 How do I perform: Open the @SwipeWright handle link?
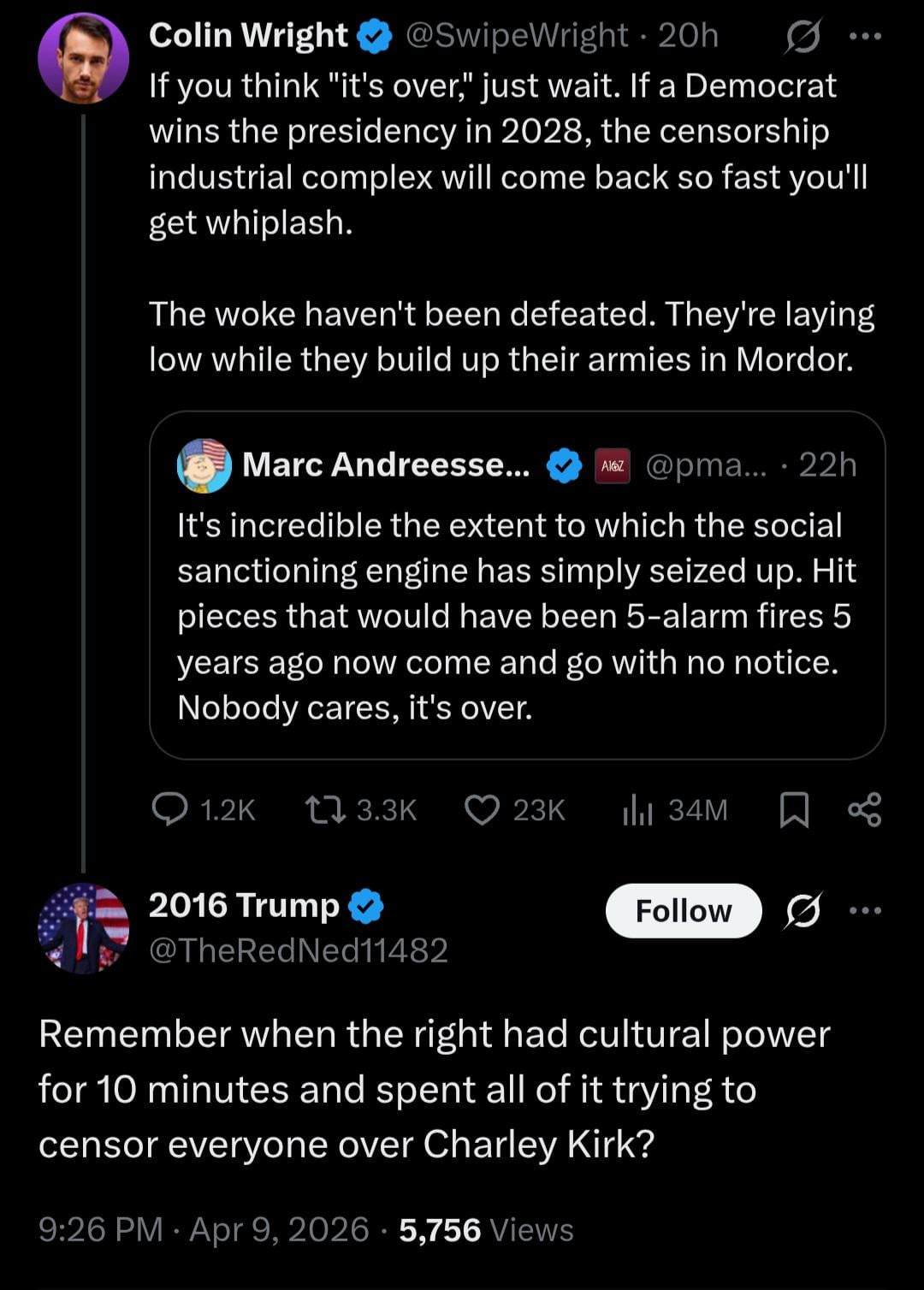tap(516, 36)
